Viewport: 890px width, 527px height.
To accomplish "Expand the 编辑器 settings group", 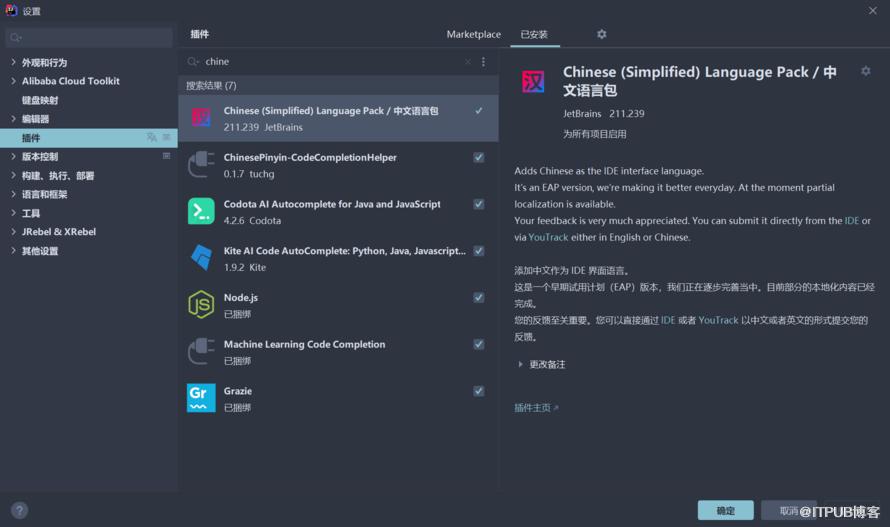I will pos(13,118).
